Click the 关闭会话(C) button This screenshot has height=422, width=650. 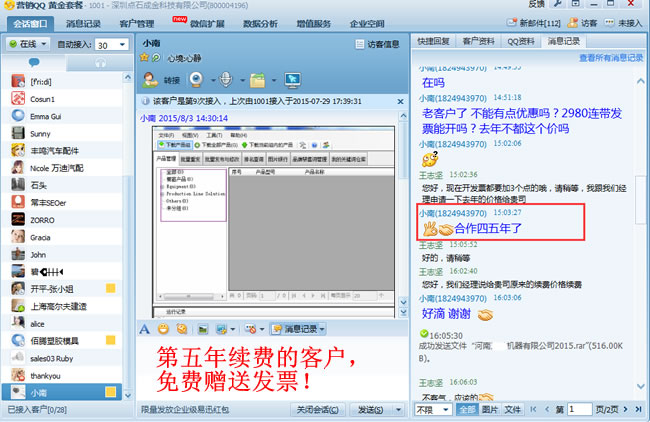(318, 410)
